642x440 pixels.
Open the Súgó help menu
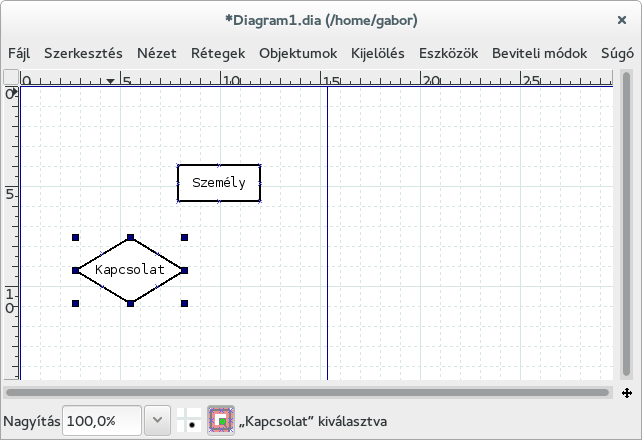pyautogui.click(x=617, y=53)
